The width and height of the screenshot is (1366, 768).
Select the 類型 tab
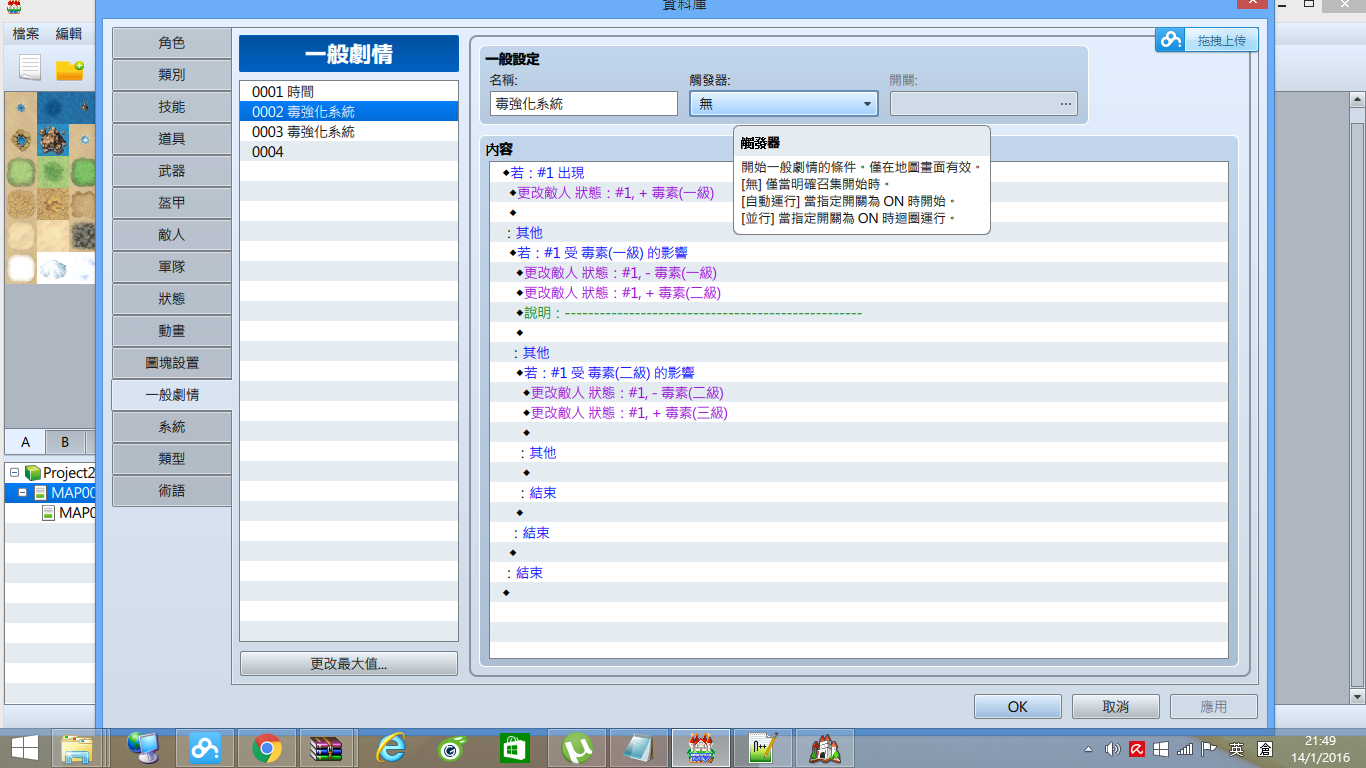(x=171, y=459)
